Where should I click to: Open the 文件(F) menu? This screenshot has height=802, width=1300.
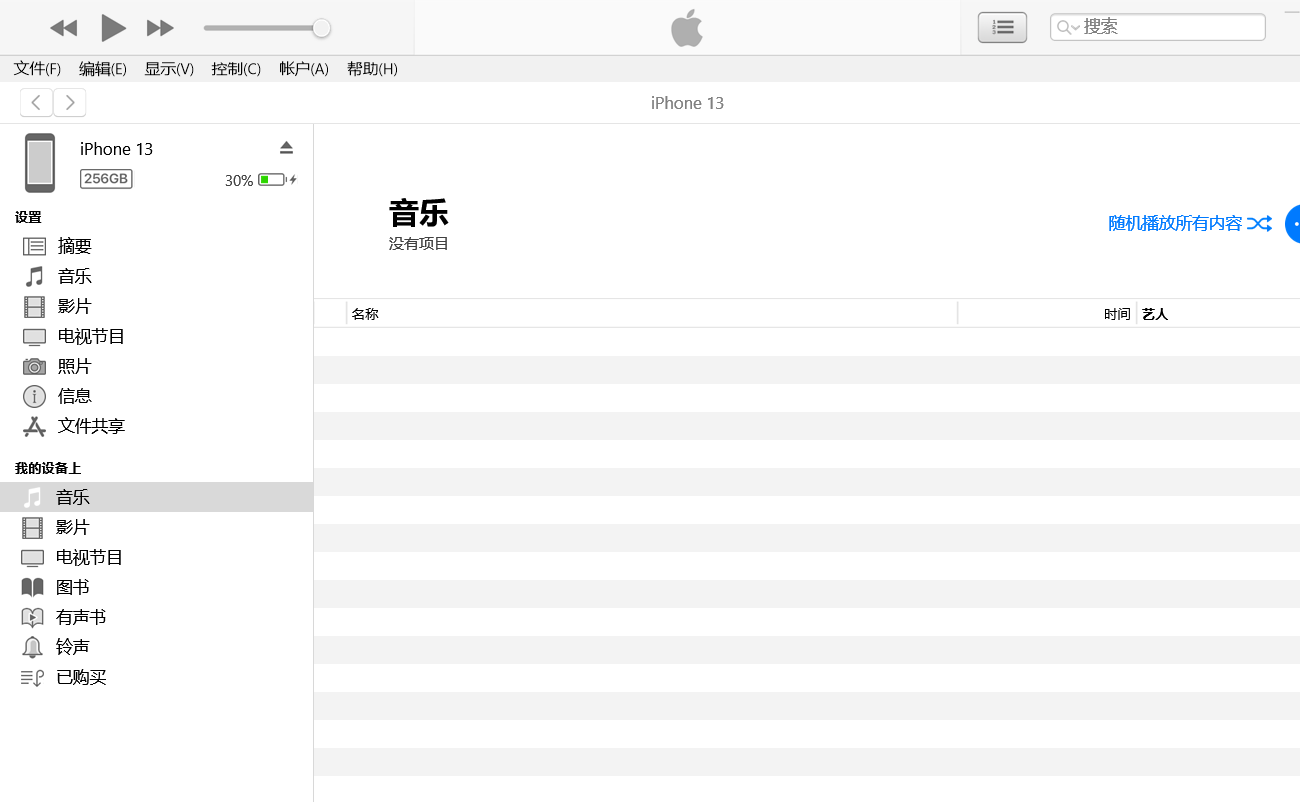tap(37, 69)
